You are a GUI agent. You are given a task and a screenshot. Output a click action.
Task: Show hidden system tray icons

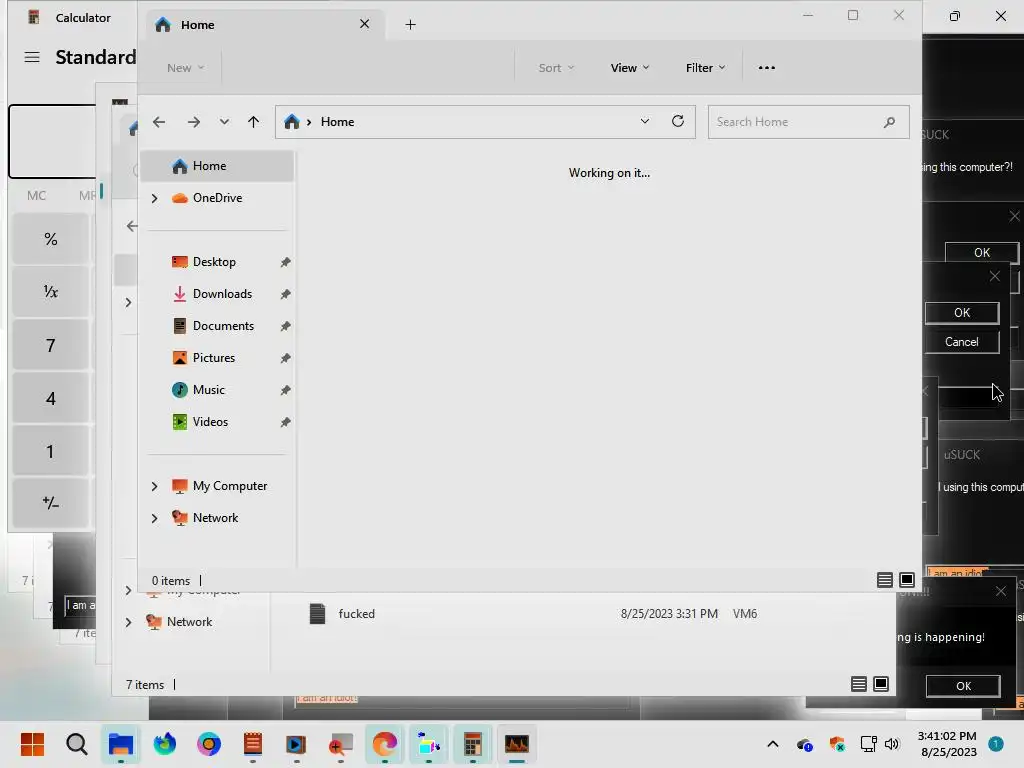pos(773,744)
